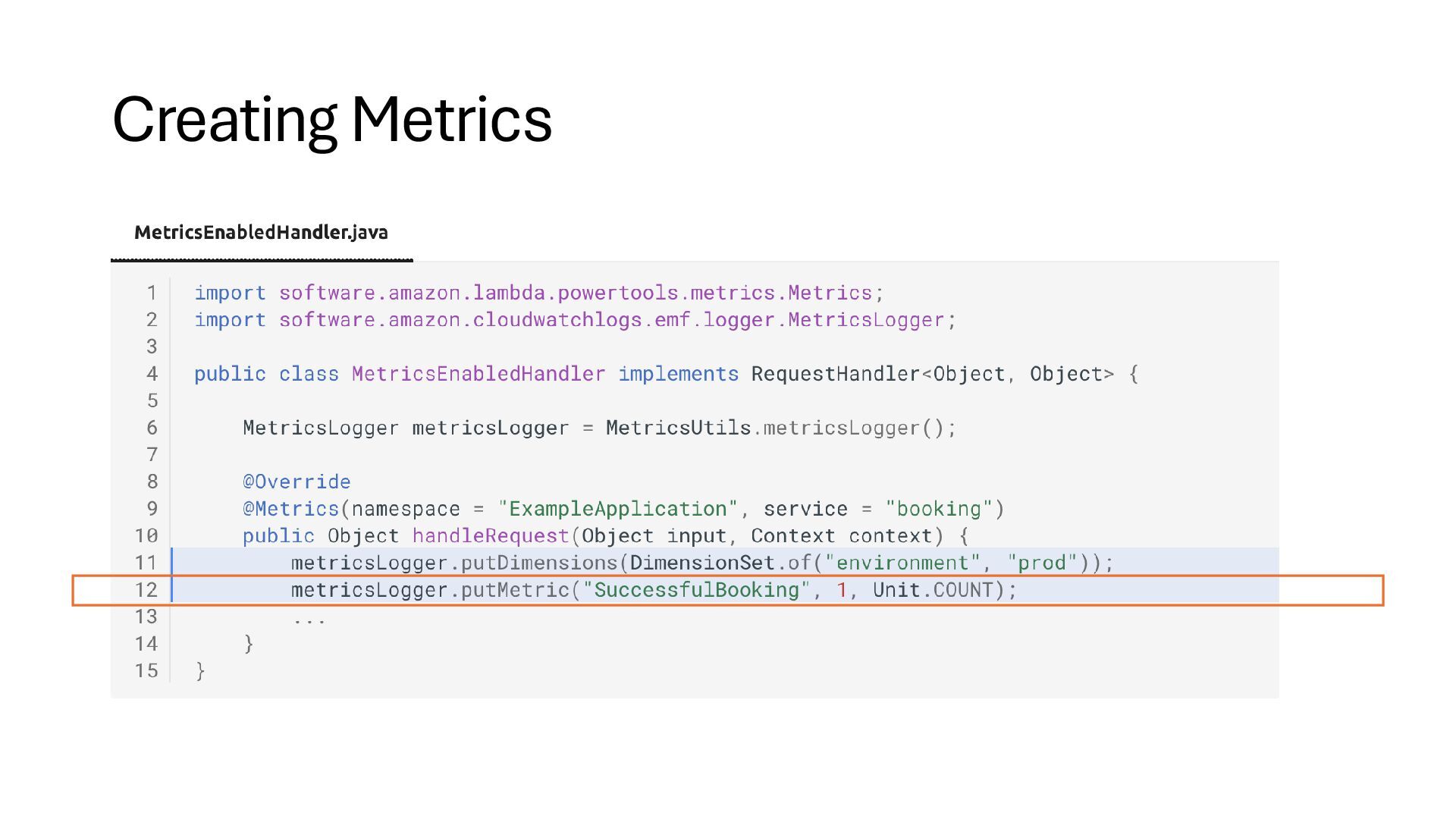Click the "booking" service string
Image resolution: width=1456 pixels, height=819 pixels.
pos(939,509)
